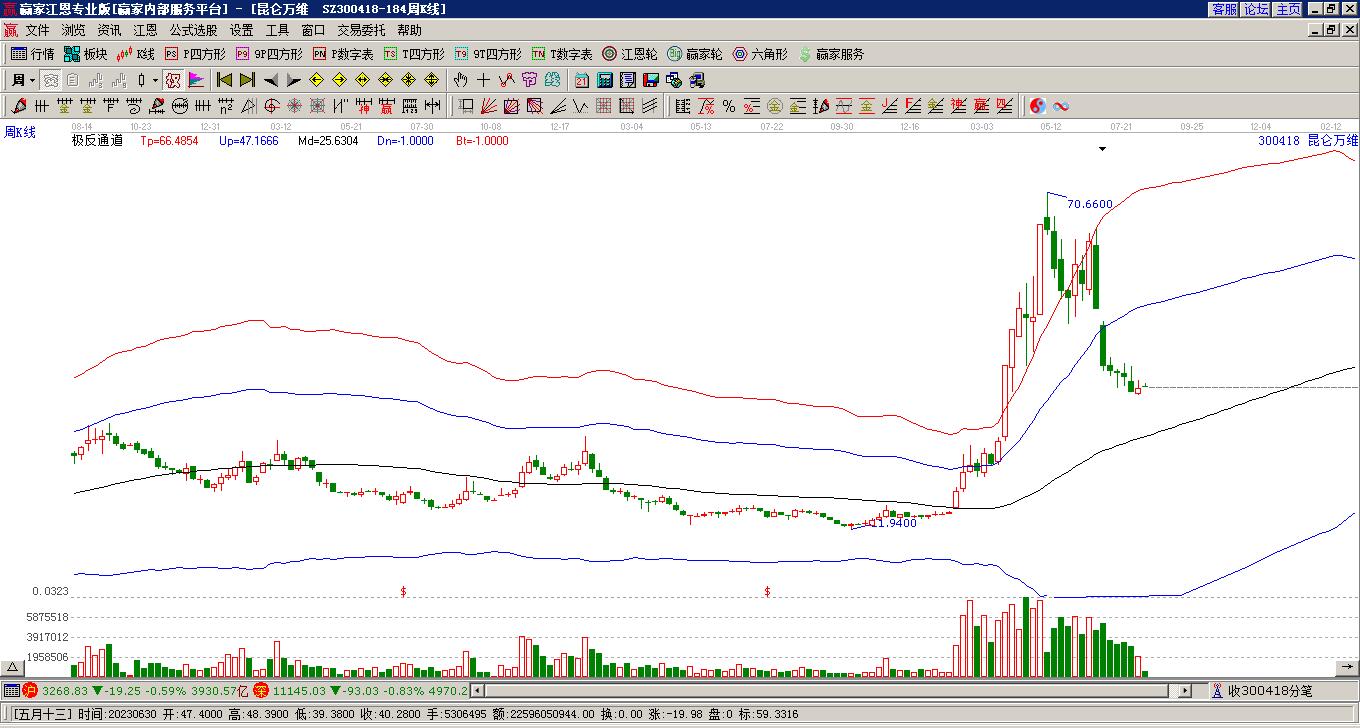Screen dimensions: 1360x728
Task: Open the 公式选股 menu
Action: (x=193, y=30)
